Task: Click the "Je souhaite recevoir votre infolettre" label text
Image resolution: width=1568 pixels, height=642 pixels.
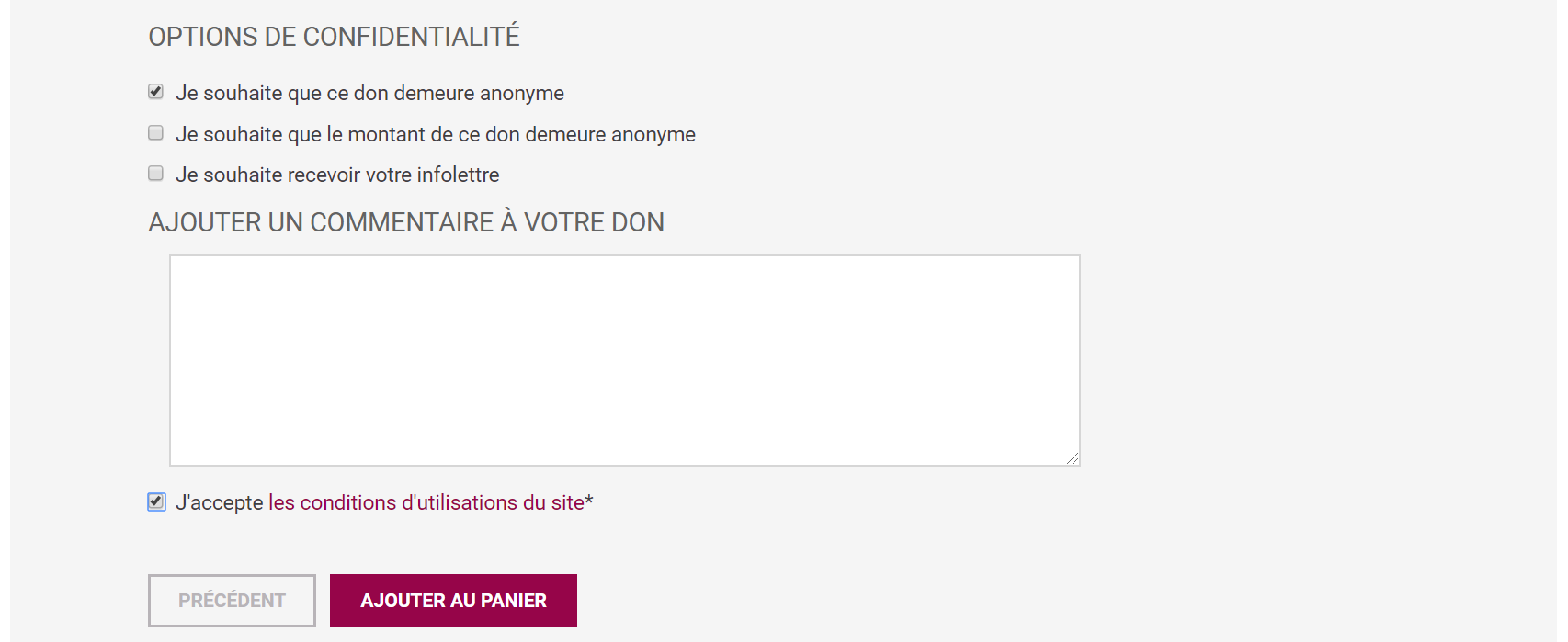Action: tap(337, 175)
